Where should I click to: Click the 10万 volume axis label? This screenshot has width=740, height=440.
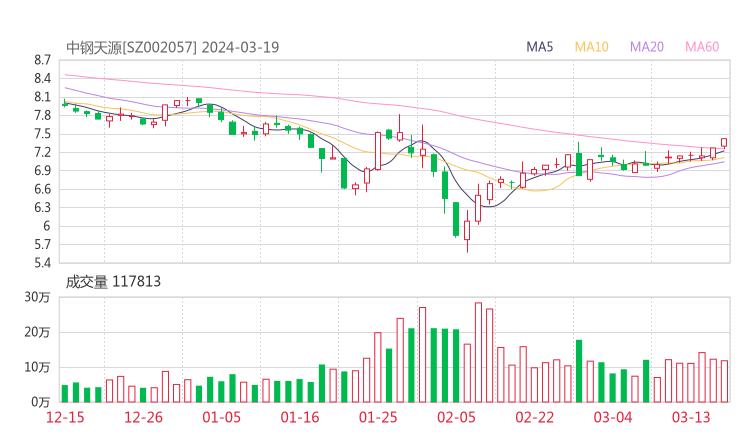coord(37,367)
